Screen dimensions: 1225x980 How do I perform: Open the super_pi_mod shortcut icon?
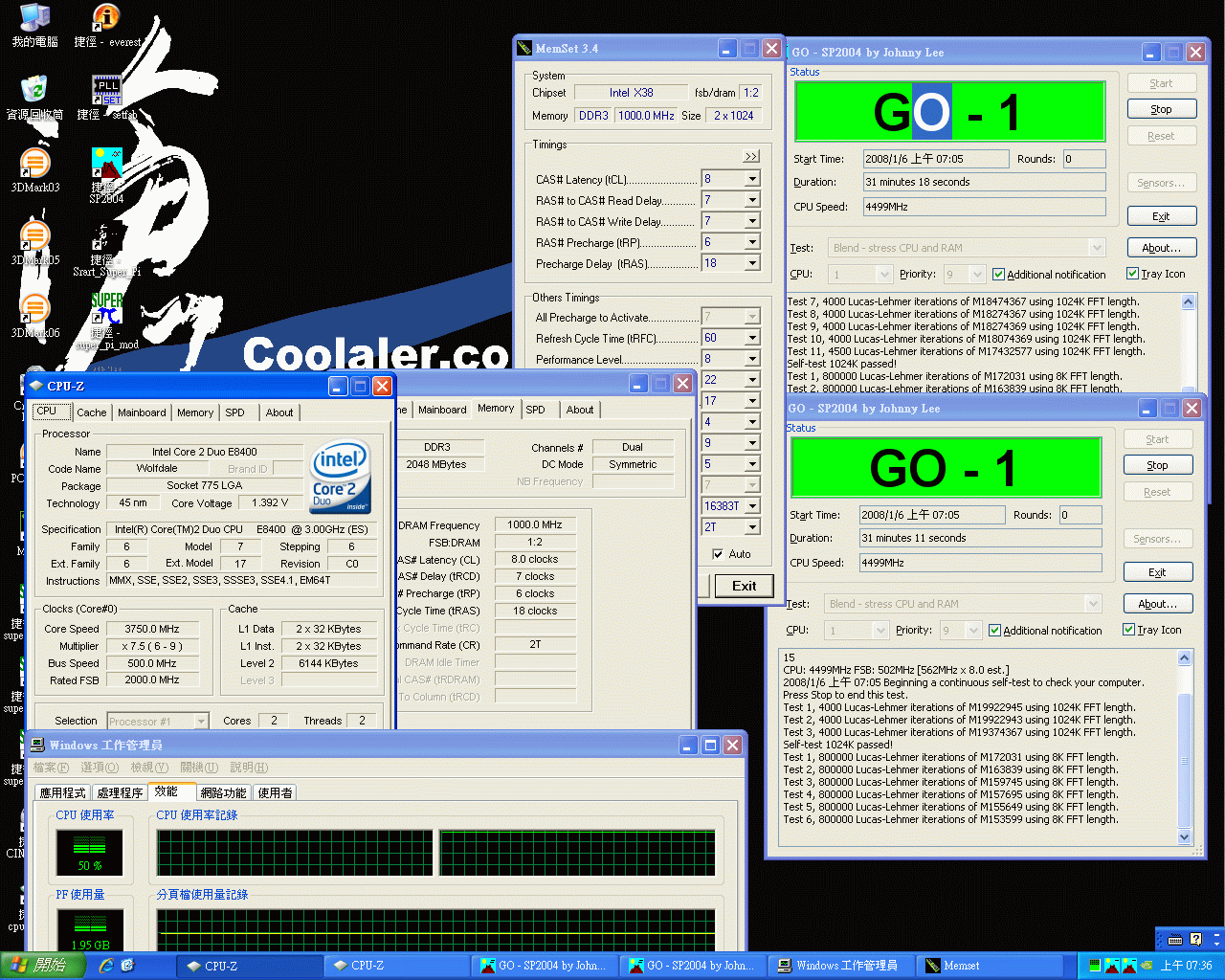[106, 308]
